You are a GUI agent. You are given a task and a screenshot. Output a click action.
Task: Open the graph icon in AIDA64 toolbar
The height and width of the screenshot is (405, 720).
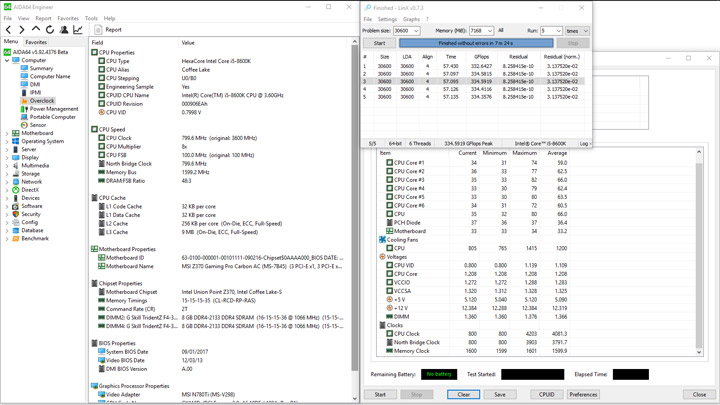click(x=78, y=29)
